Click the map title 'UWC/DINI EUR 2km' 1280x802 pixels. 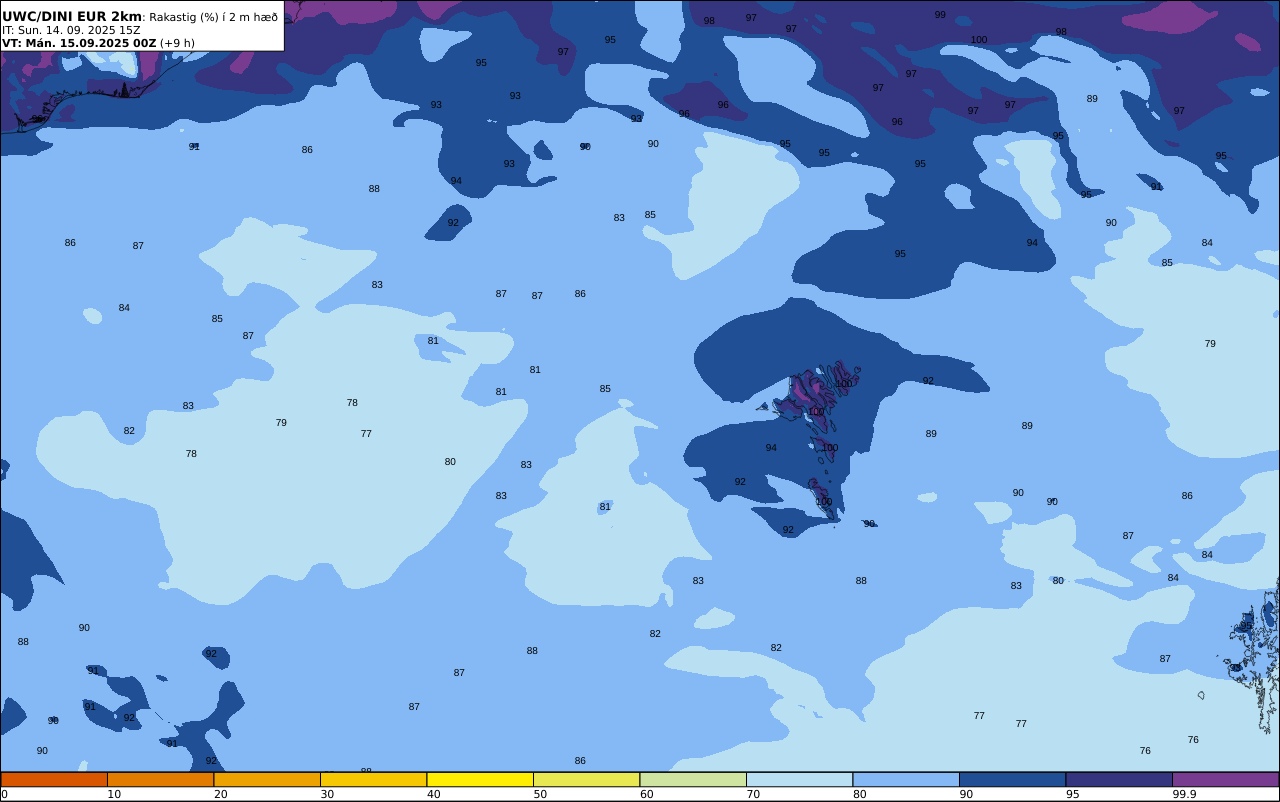(72, 16)
